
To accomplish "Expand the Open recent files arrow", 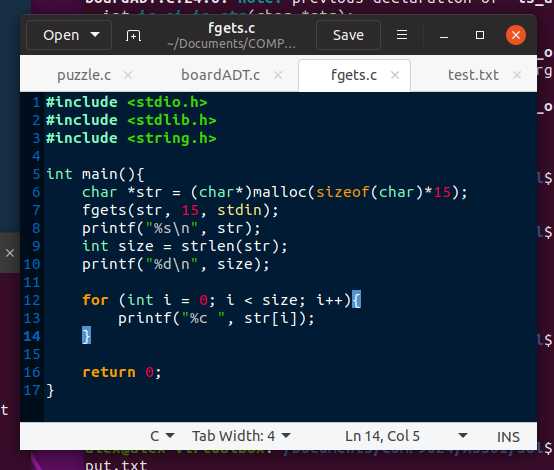I will pyautogui.click(x=95, y=35).
